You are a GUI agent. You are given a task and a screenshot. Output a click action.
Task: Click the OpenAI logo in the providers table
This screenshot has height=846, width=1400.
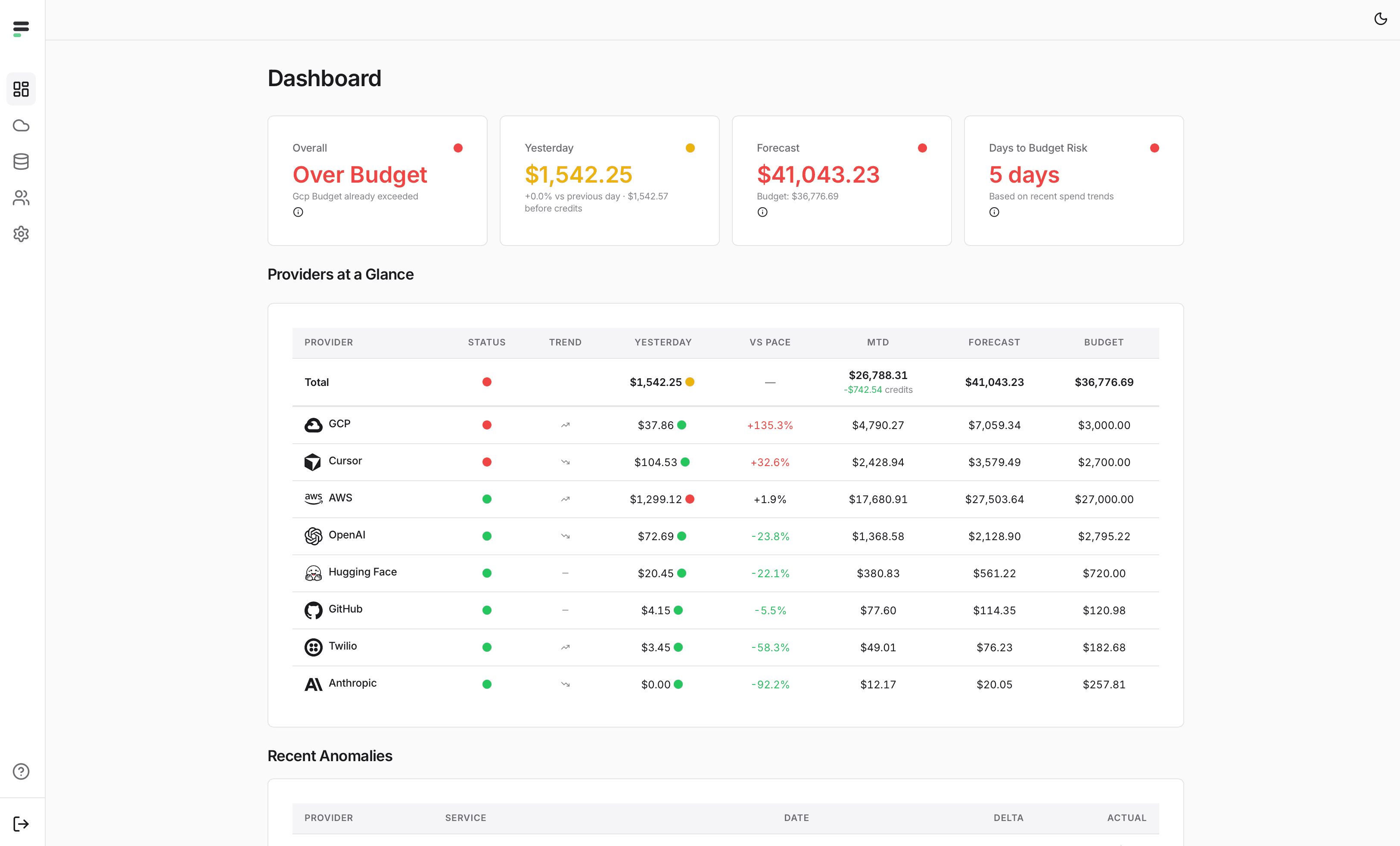pos(313,535)
